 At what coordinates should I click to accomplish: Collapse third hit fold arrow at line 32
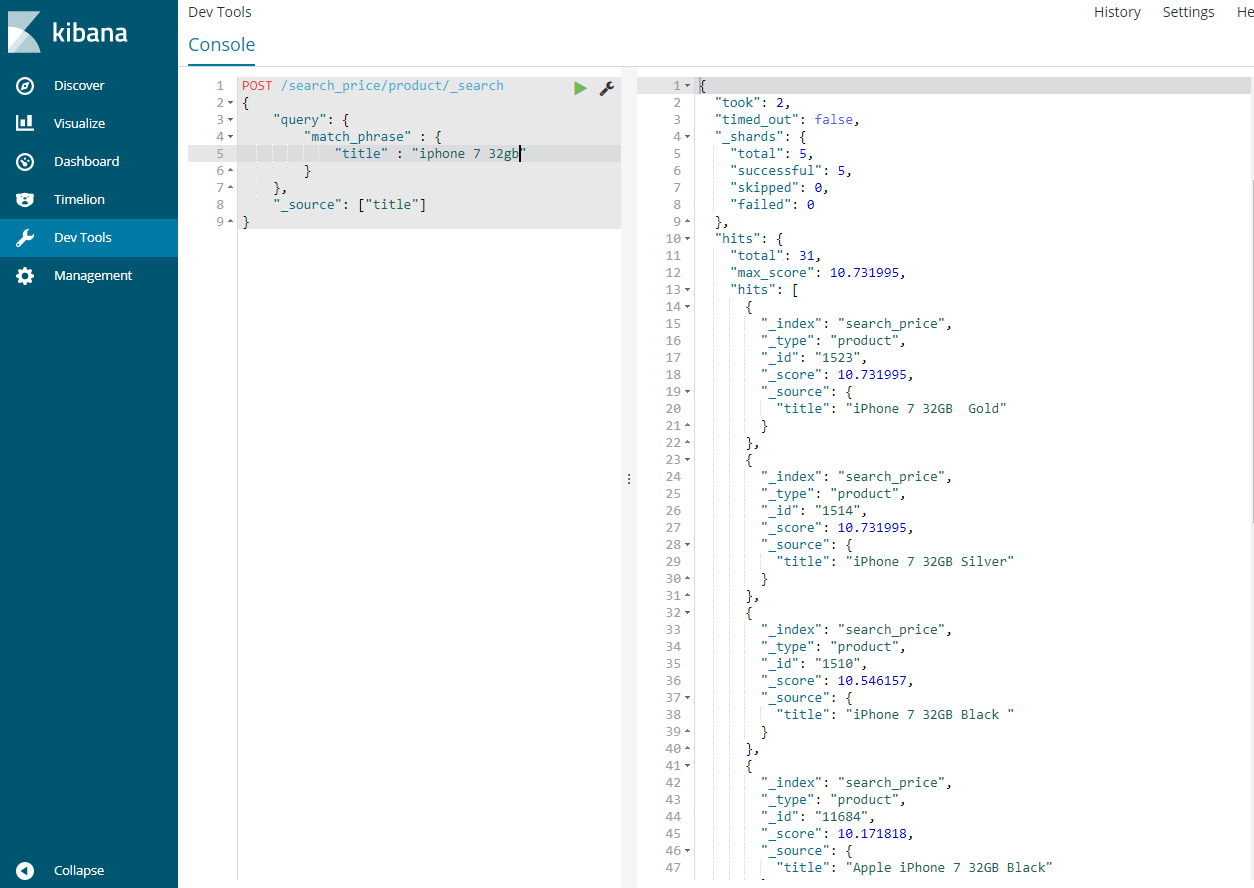click(687, 613)
